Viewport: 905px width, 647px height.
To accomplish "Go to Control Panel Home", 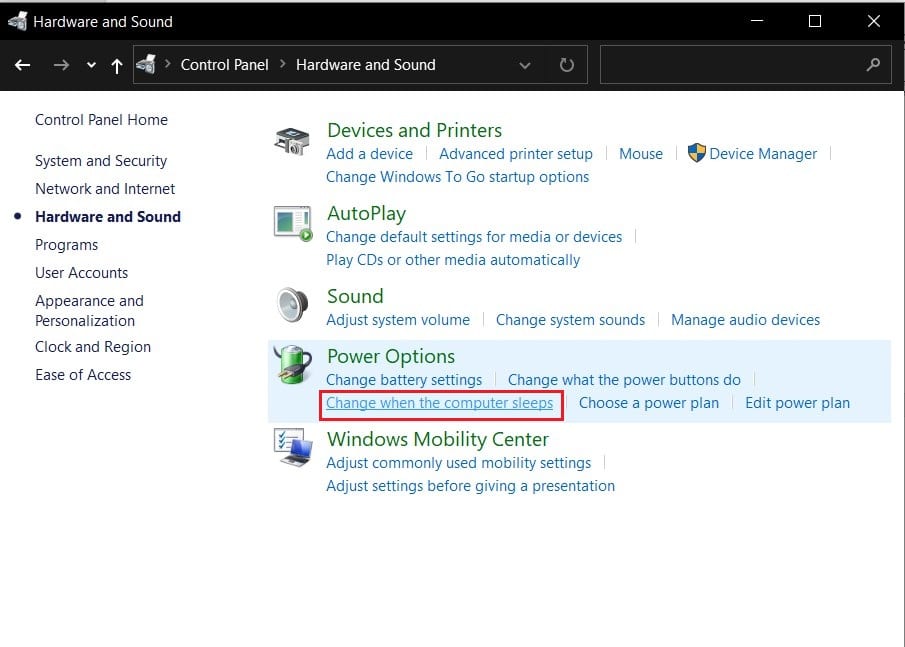I will click(101, 120).
